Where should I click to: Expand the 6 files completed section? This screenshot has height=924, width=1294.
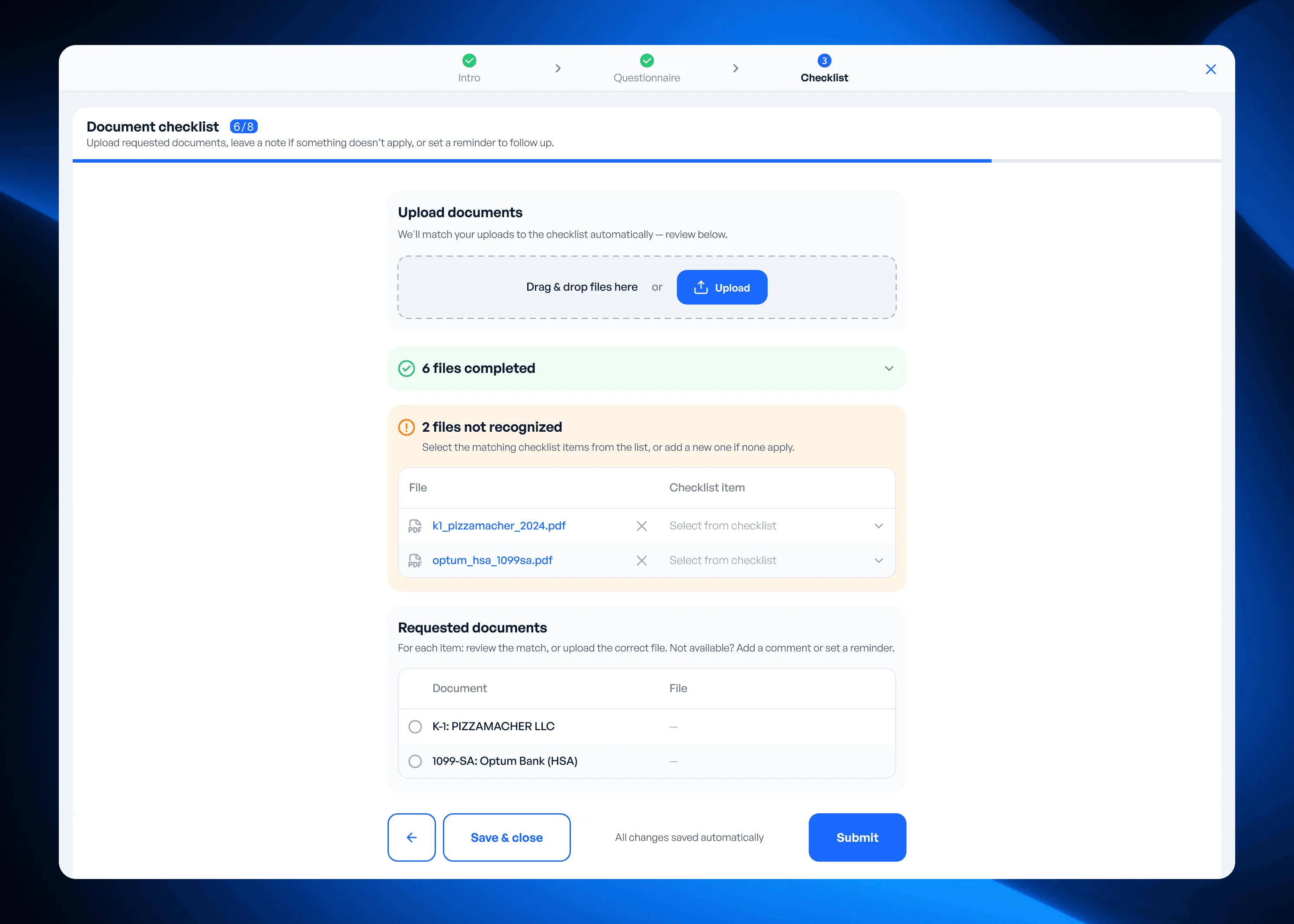(x=889, y=368)
